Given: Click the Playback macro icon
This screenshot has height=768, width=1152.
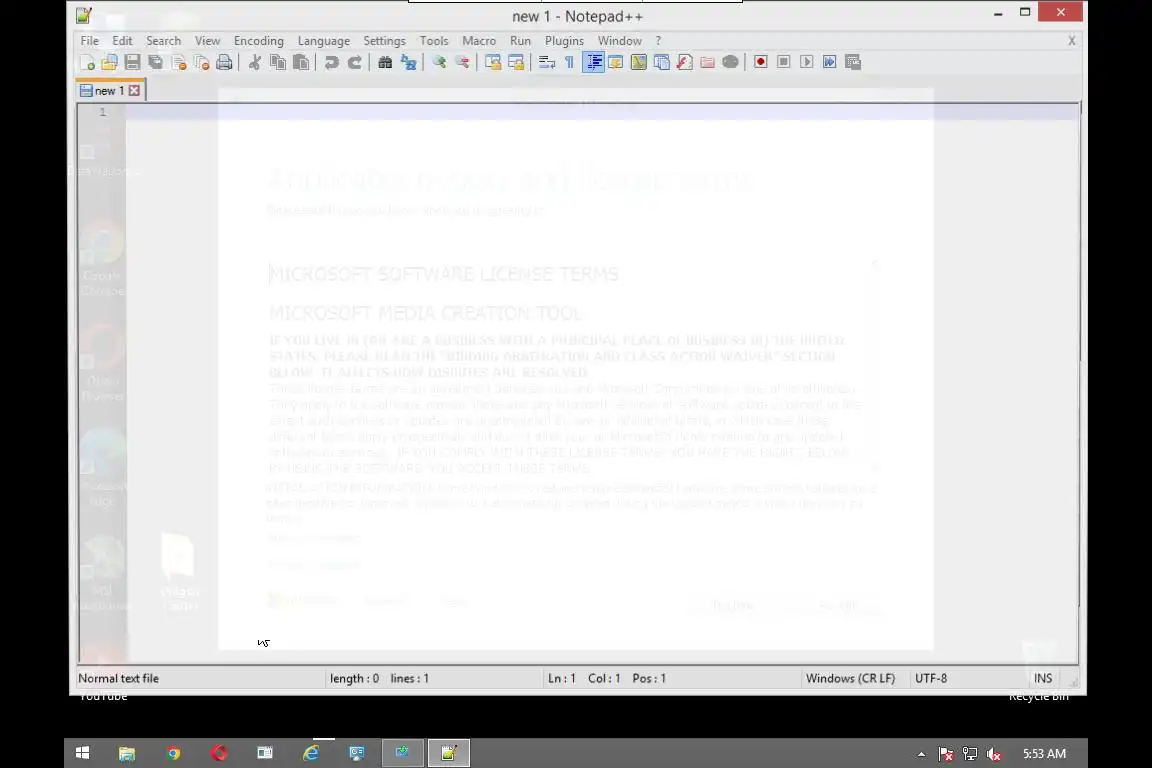Looking at the screenshot, I should tap(807, 62).
